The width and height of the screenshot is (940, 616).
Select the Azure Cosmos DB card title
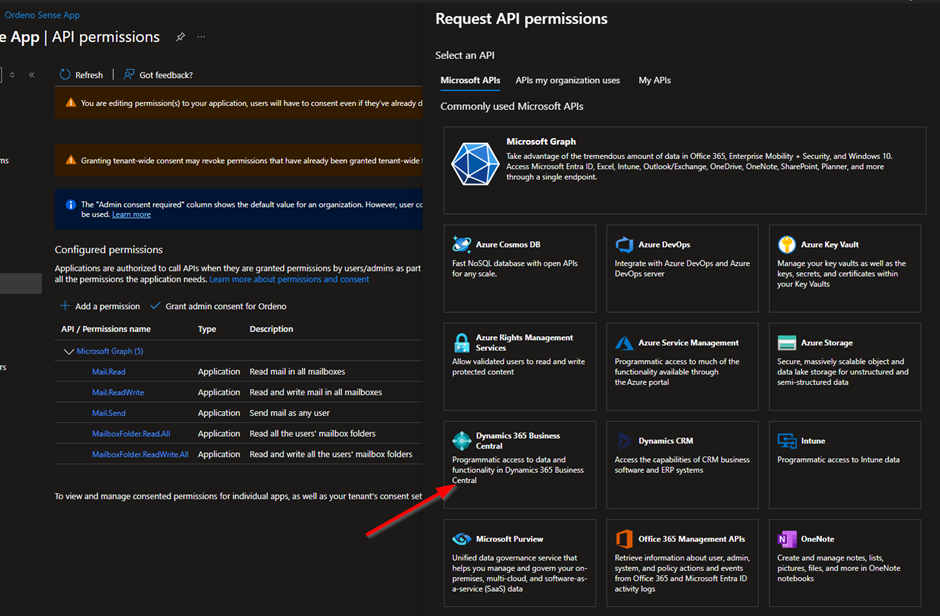[x=508, y=244]
